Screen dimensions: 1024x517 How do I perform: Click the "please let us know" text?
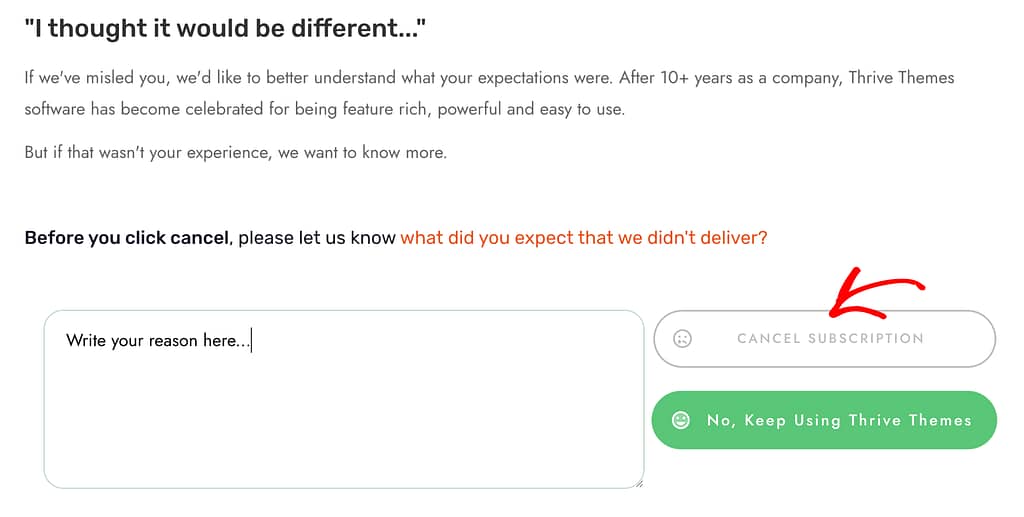click(x=316, y=238)
